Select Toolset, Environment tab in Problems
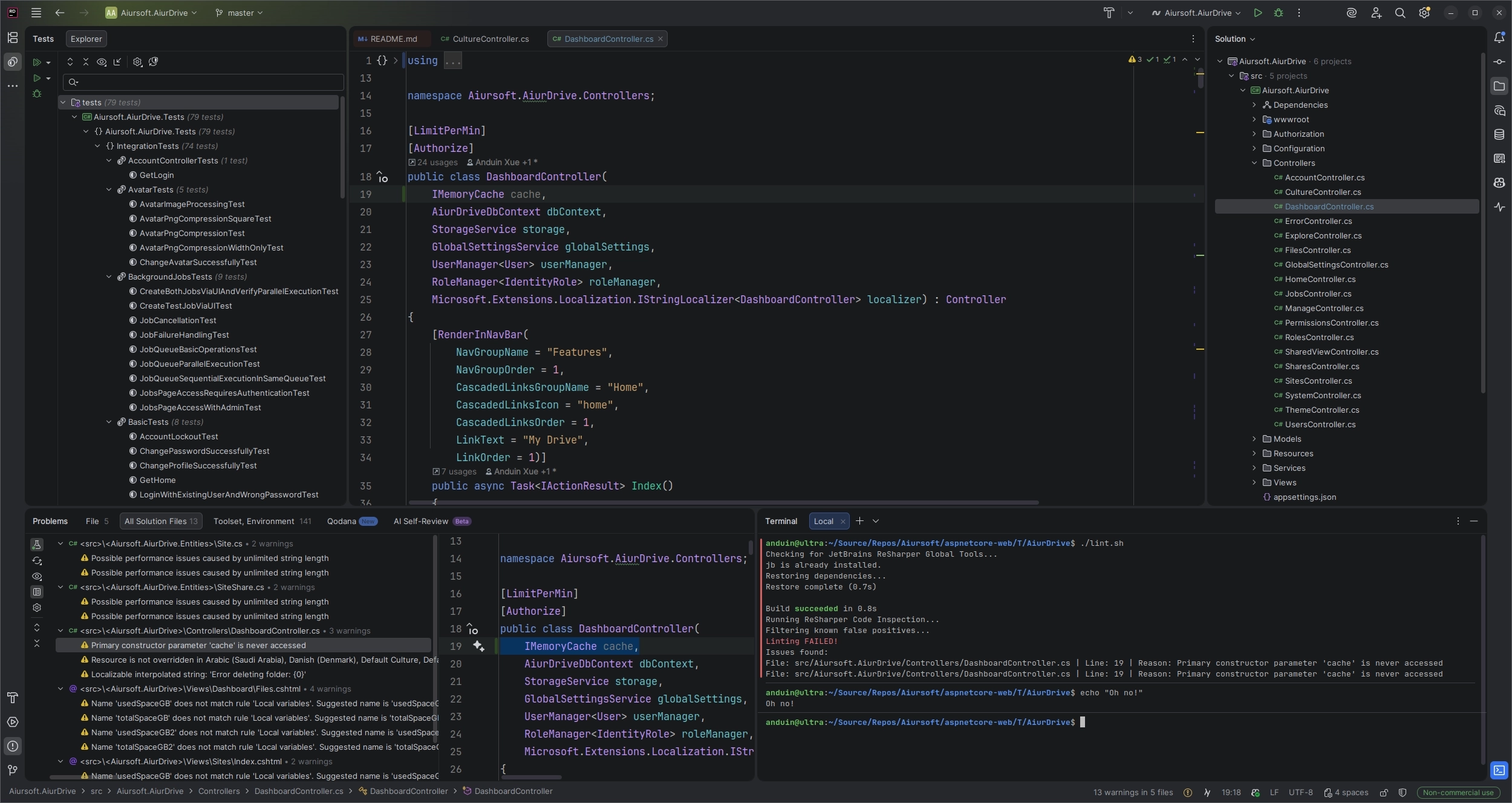Image resolution: width=1512 pixels, height=803 pixels. click(x=262, y=522)
